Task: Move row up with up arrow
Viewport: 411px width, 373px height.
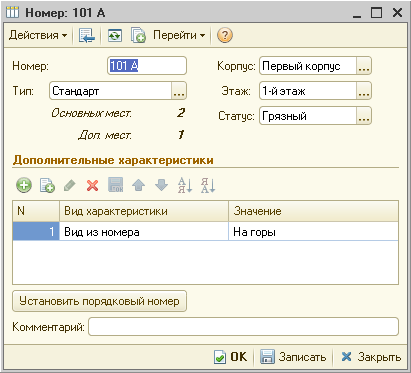Action: (139, 185)
